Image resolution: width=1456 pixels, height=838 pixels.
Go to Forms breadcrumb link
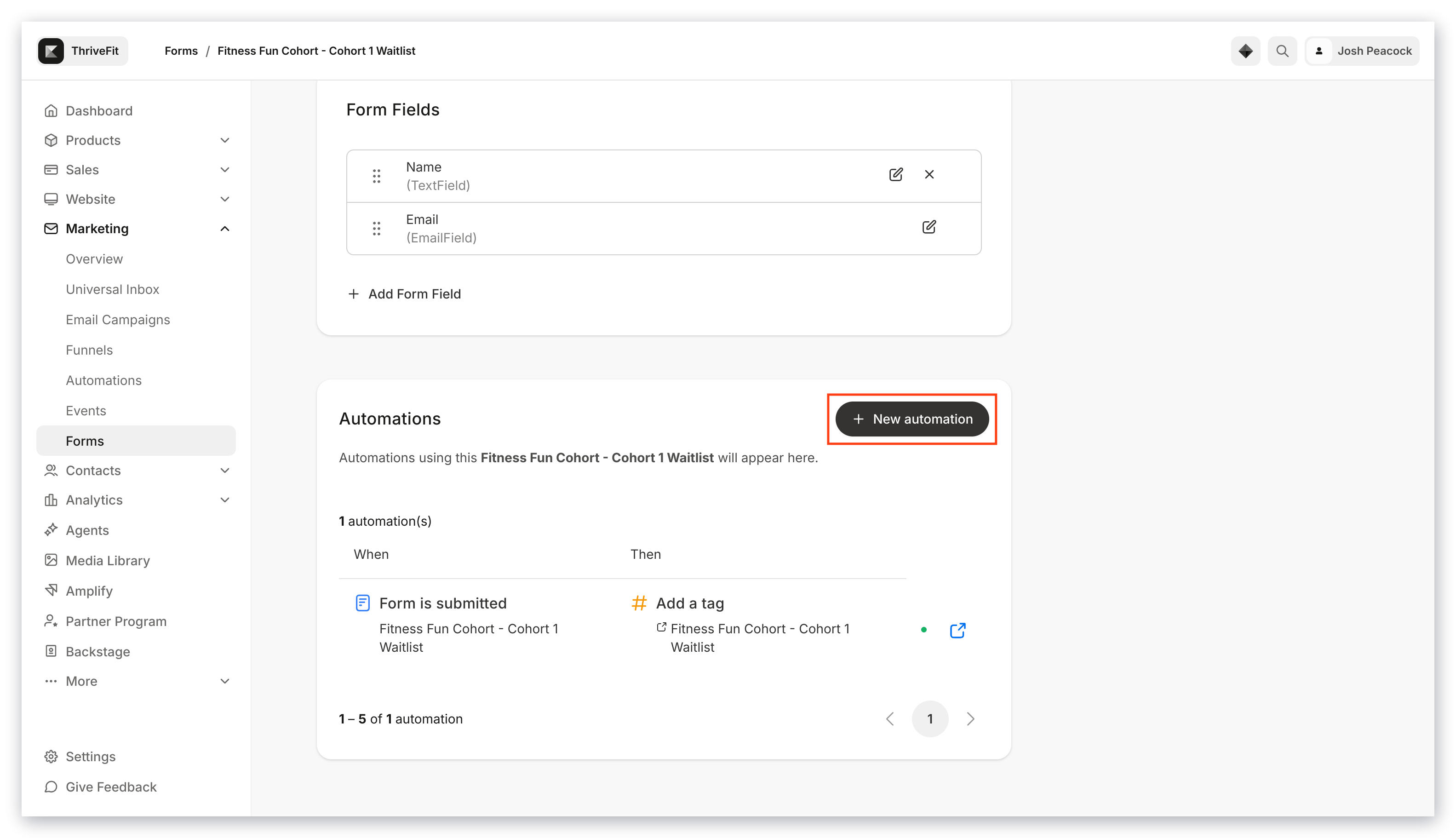[x=181, y=51]
